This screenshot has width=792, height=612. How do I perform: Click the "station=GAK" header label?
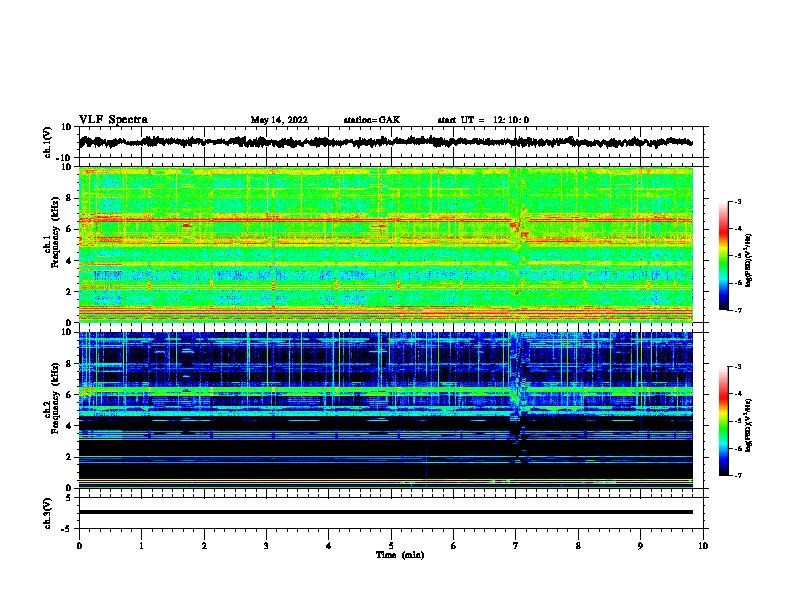pos(372,120)
